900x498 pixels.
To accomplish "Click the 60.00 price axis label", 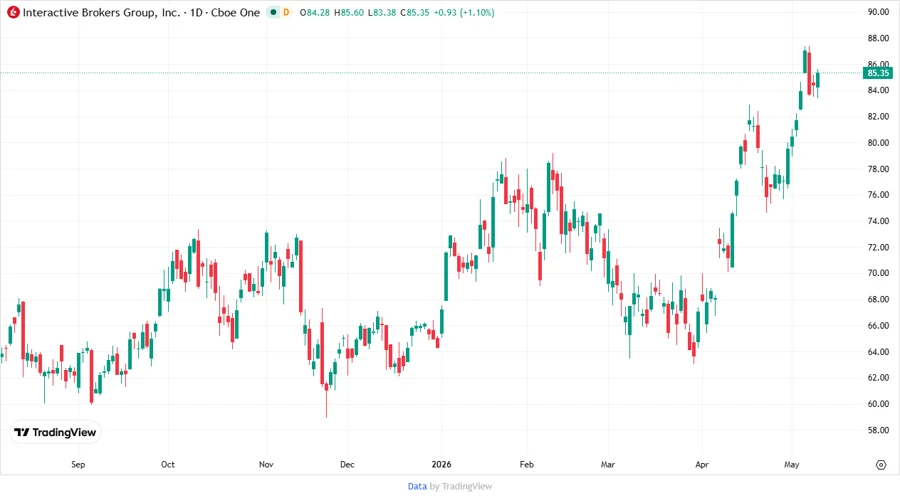I will (878, 404).
